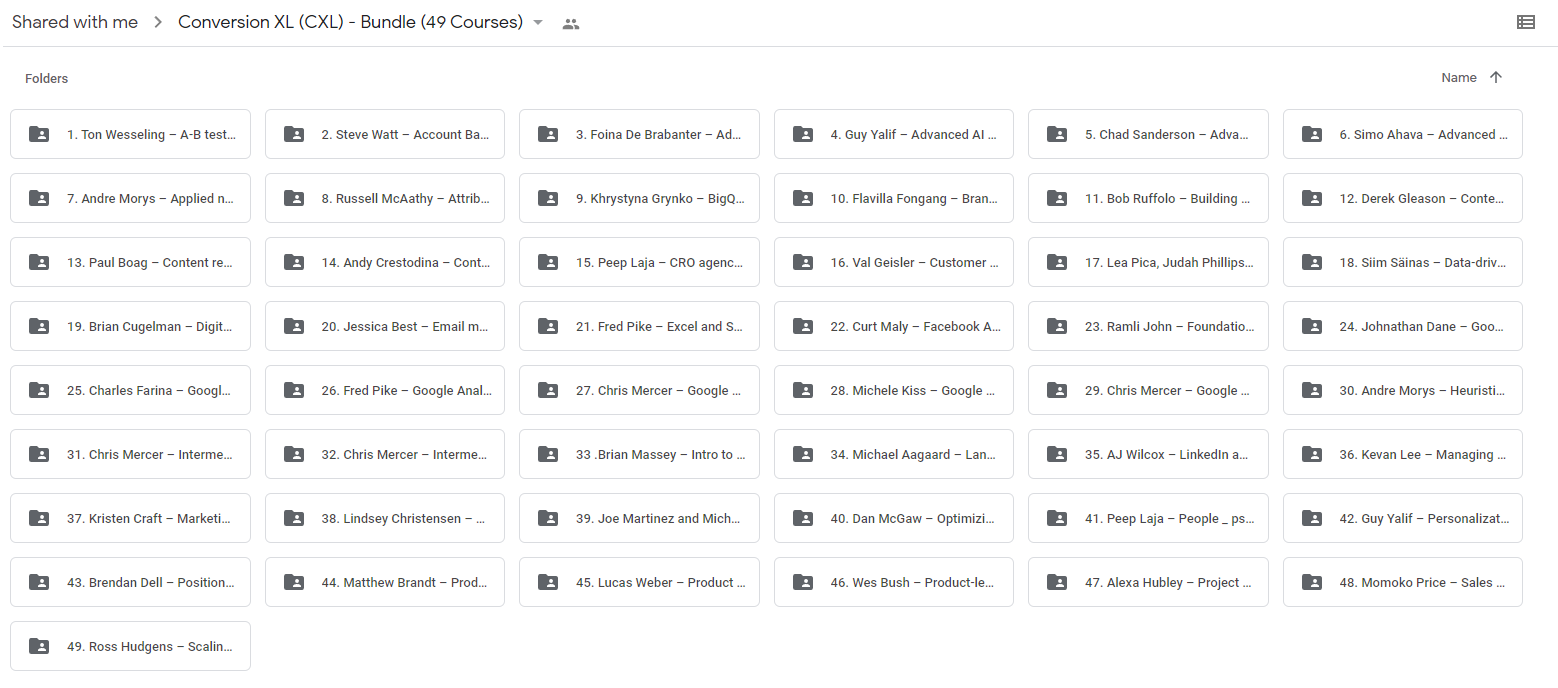Viewport: 1558px width, 688px height.
Task: Go to Shared with me breadcrumb
Action: (75, 22)
